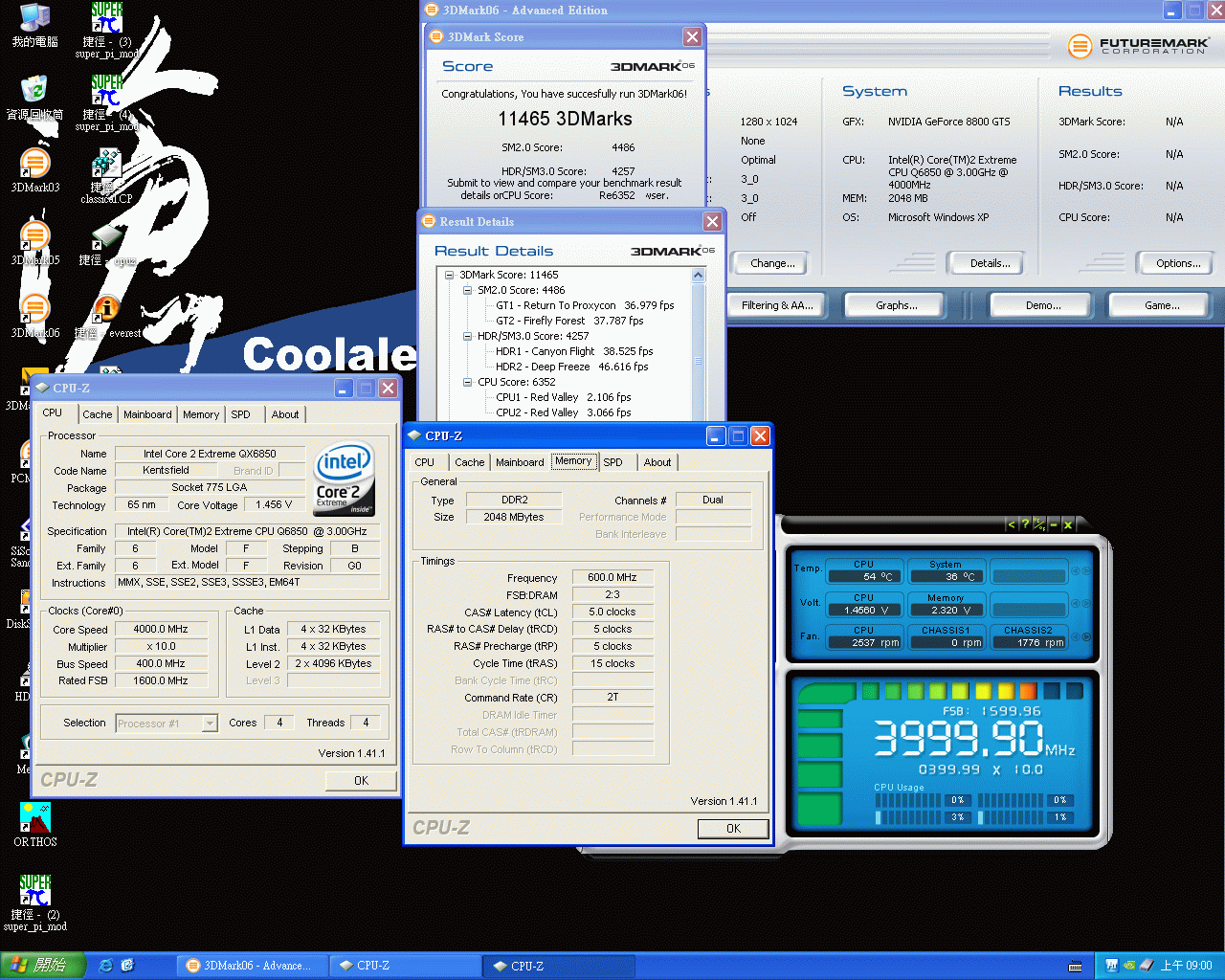Viewport: 1225px width, 980px height.
Task: Switch to Cache tab in front CPU-Z
Action: (469, 462)
